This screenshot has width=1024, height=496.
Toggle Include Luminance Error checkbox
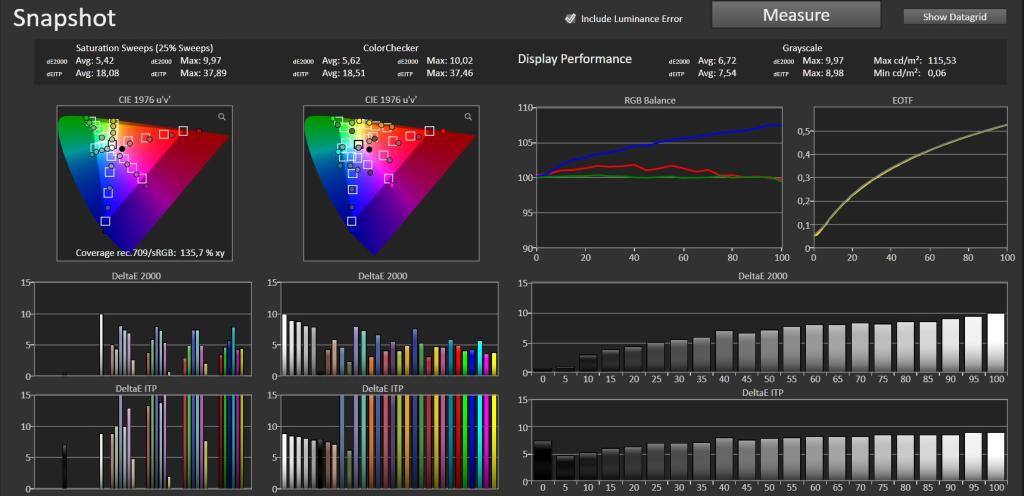pos(570,18)
